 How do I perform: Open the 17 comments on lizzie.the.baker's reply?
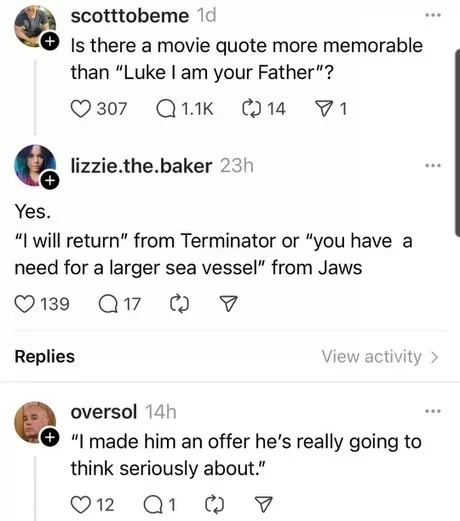[108, 304]
